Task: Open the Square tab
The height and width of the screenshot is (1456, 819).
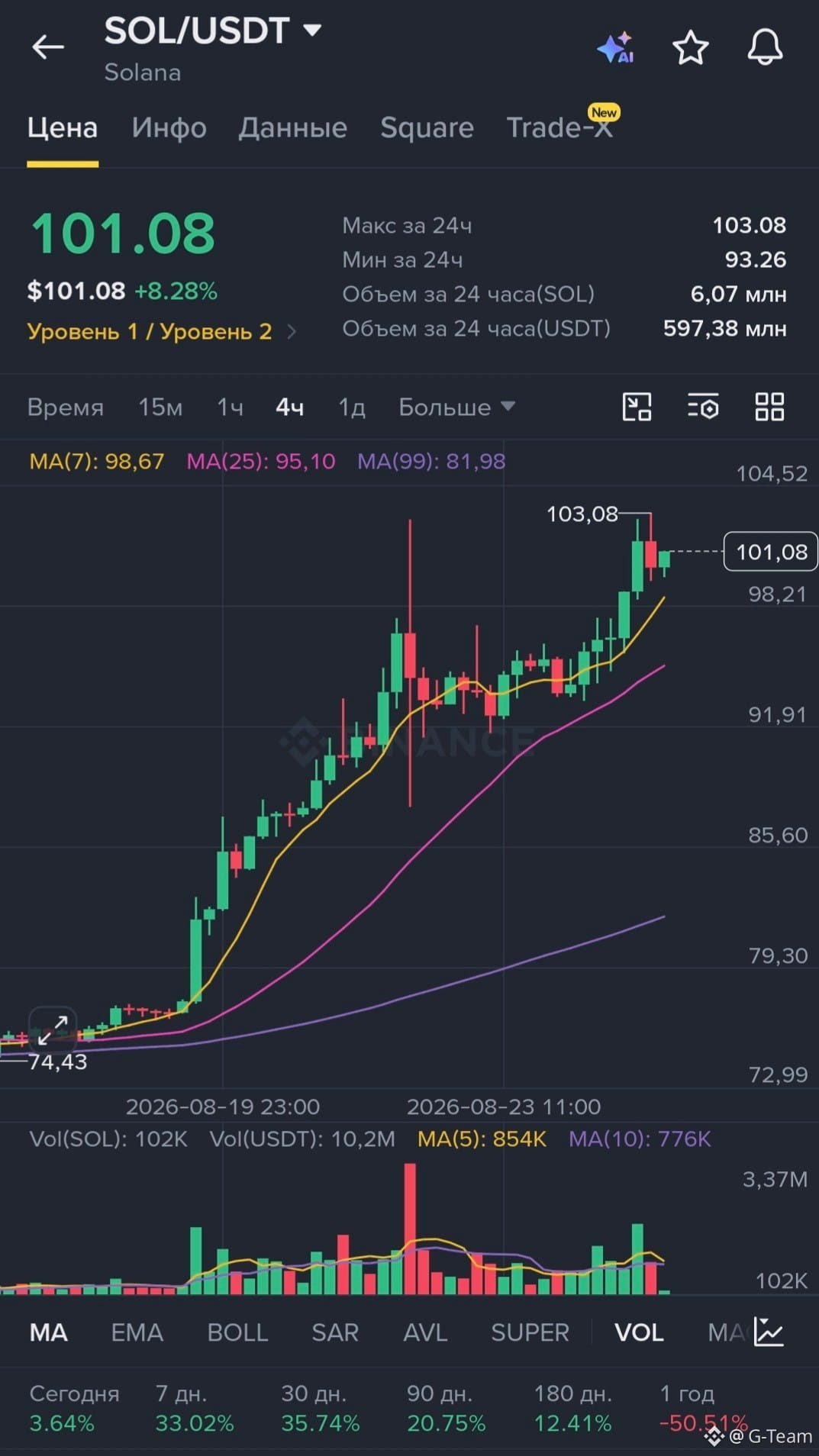Action: point(427,127)
